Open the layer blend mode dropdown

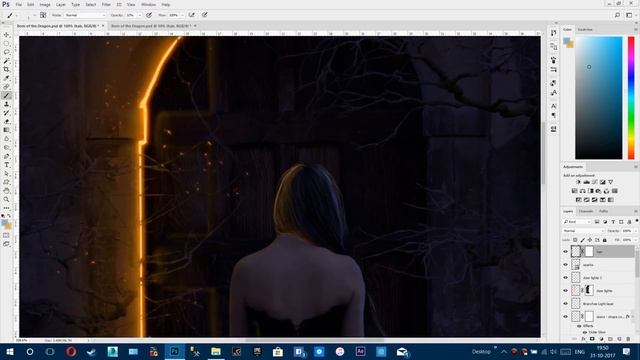pos(583,231)
